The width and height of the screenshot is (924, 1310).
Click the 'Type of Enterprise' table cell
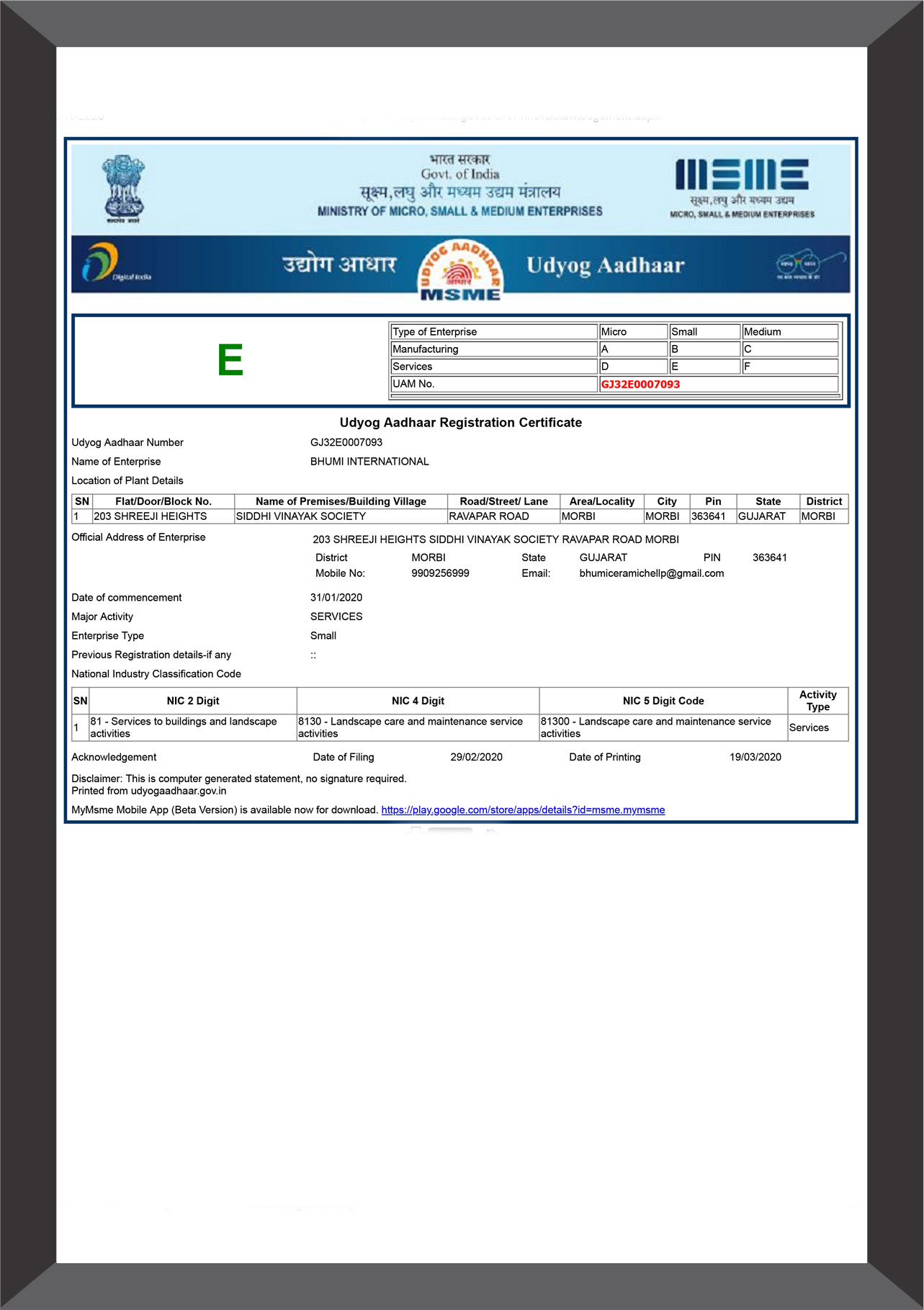pyautogui.click(x=493, y=332)
